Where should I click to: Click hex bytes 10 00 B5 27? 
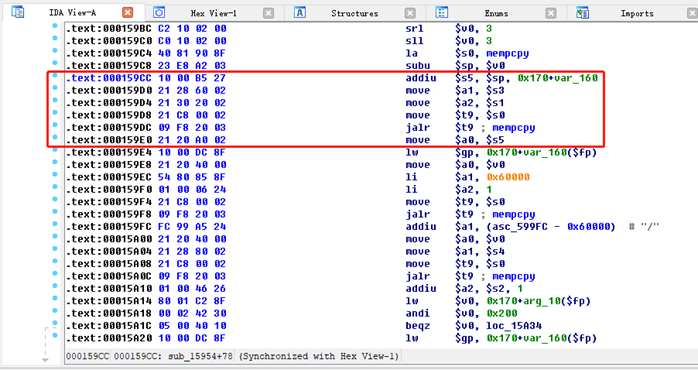tap(192, 78)
